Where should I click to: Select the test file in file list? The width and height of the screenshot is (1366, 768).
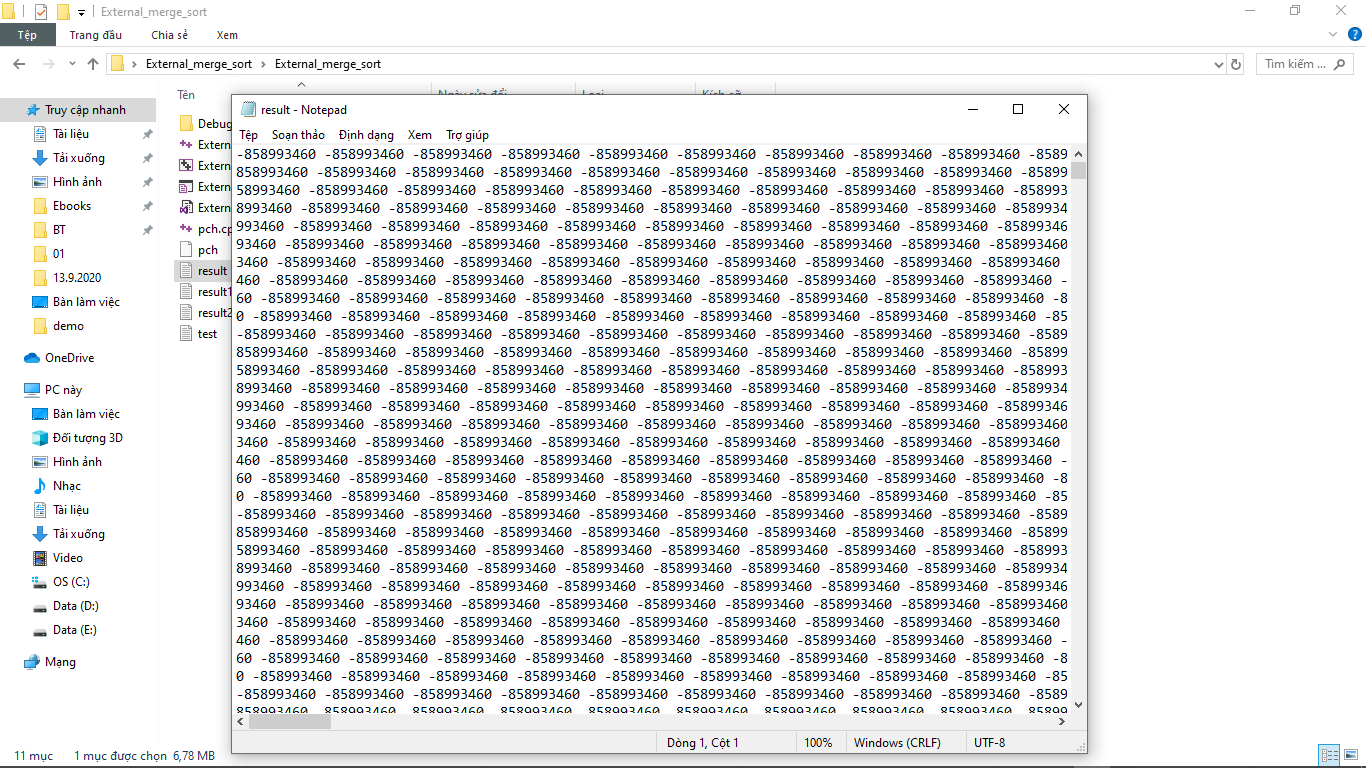point(207,334)
